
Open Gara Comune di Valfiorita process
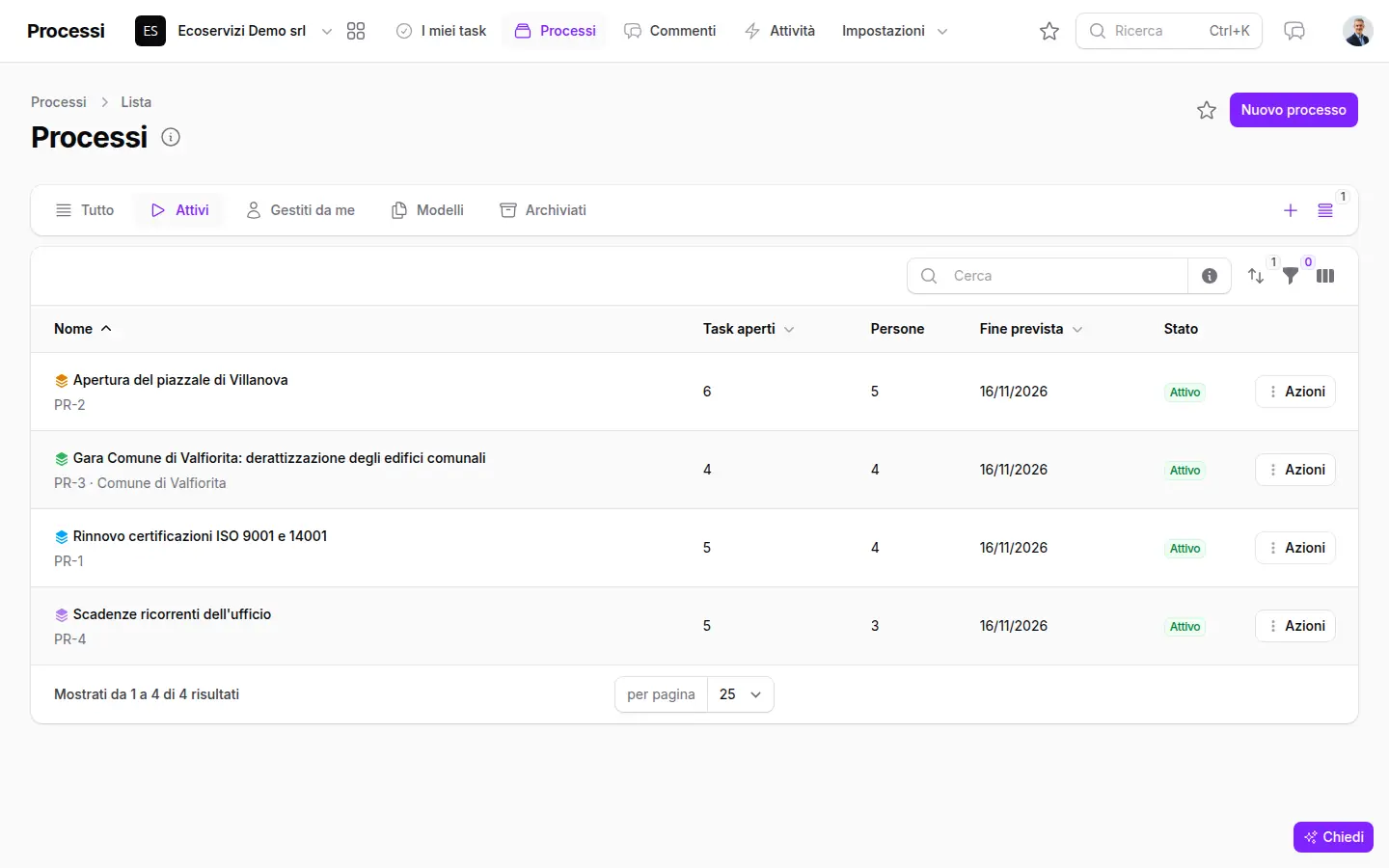(x=279, y=458)
